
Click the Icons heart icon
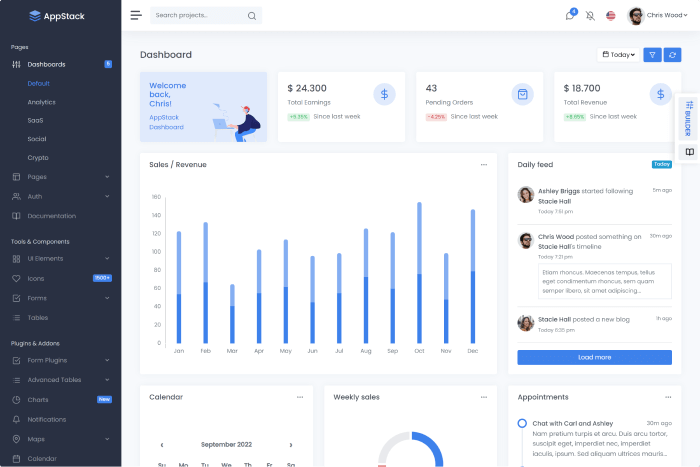[x=17, y=278]
